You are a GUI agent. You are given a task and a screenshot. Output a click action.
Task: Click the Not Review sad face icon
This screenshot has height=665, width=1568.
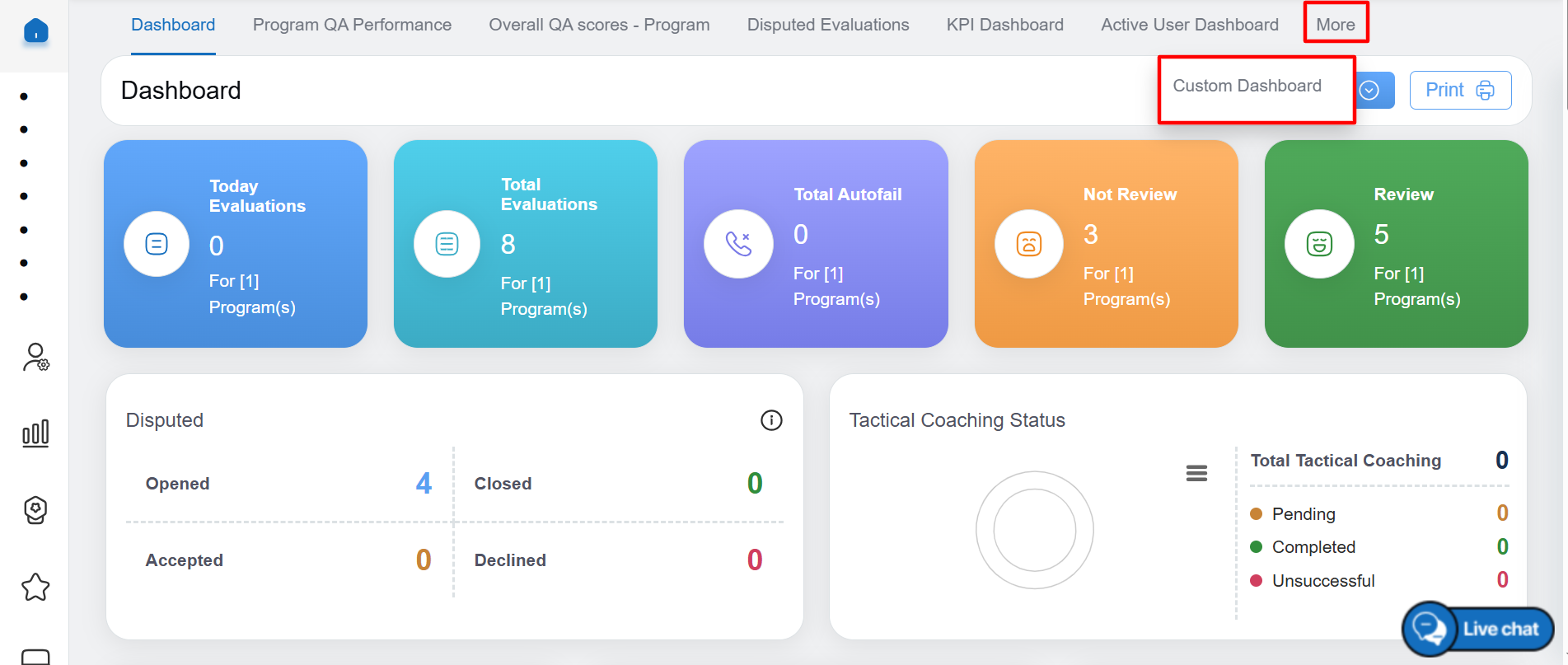[1028, 244]
